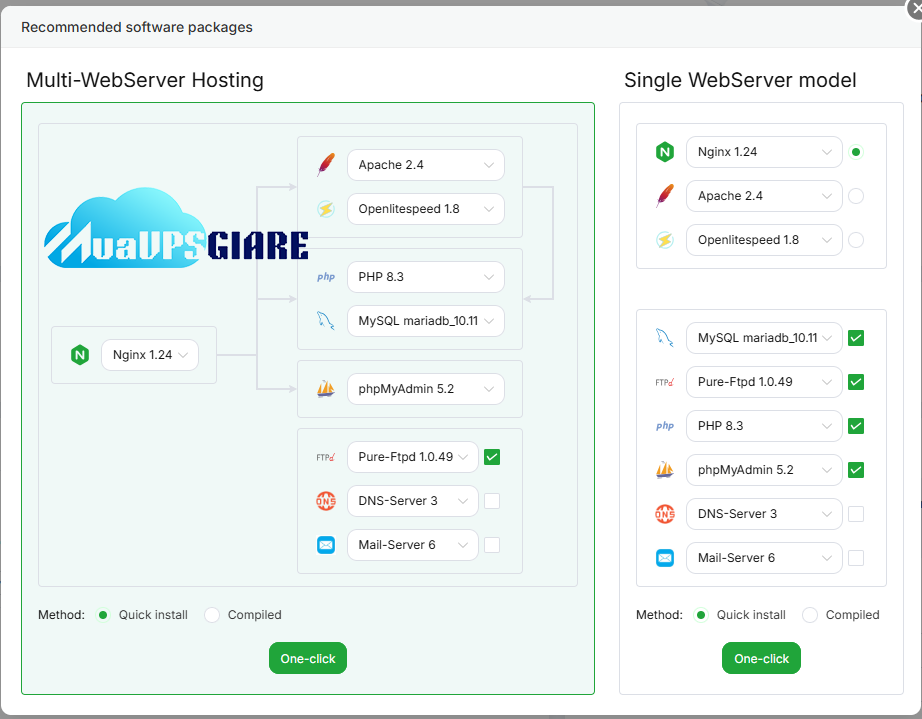Click the phpMyAdmin sailboat icon in Multi-WebServer panel
This screenshot has height=719, width=922.
(325, 389)
